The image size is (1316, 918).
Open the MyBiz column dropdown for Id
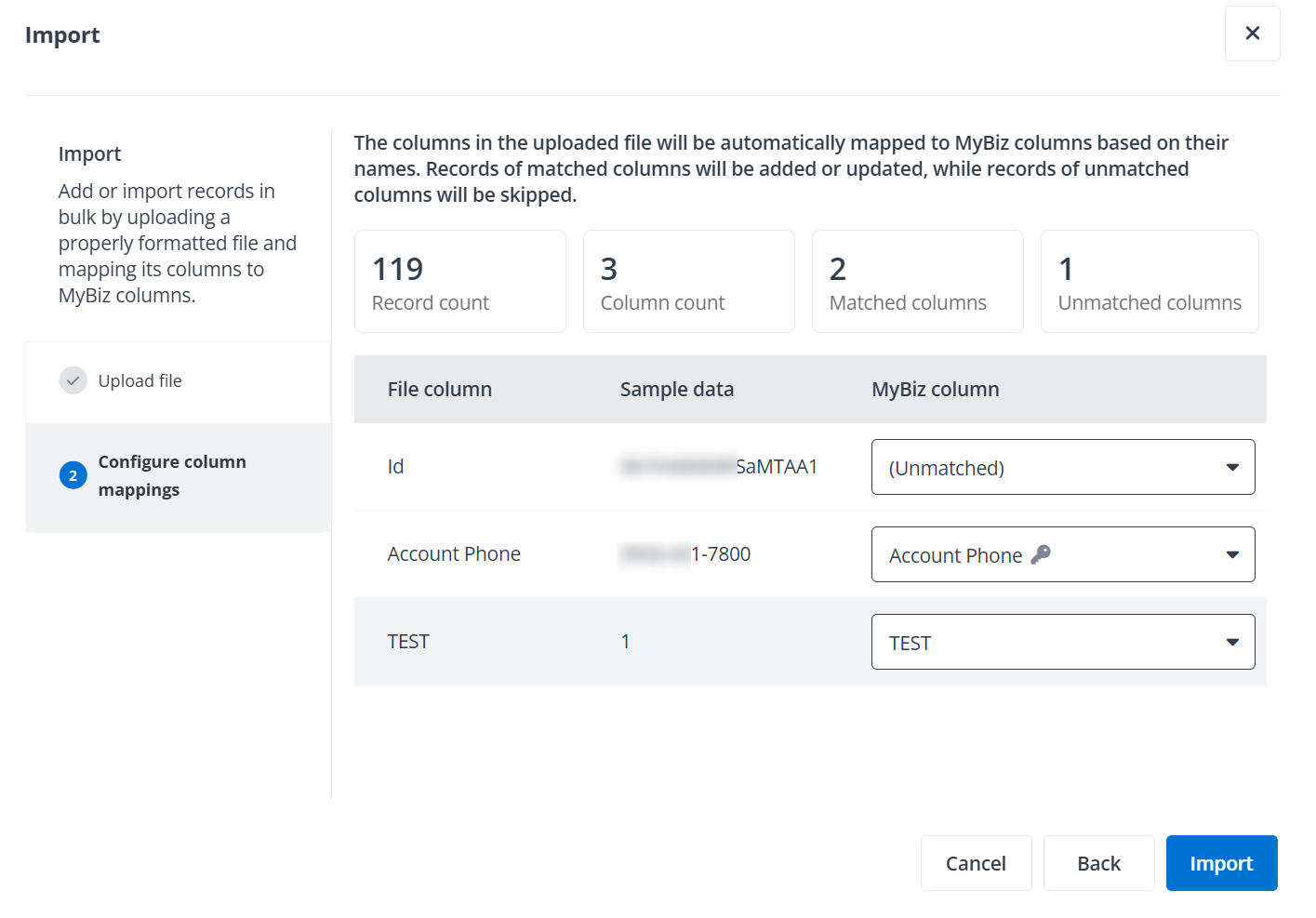(1063, 467)
